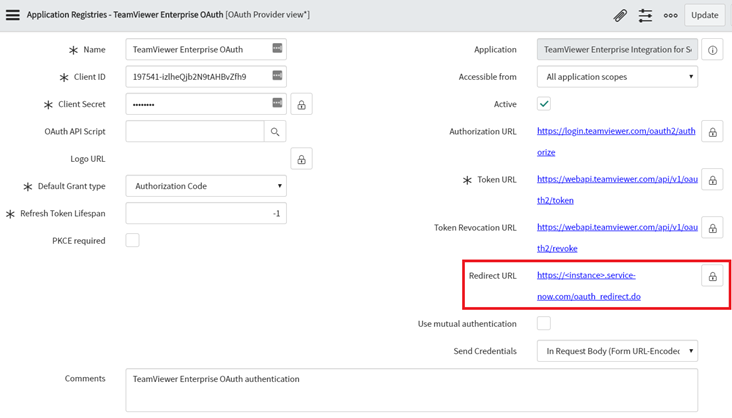Screen dimensions: 732x418
Task: Open the login.teamviewer.com authorize link
Action: (x=616, y=142)
